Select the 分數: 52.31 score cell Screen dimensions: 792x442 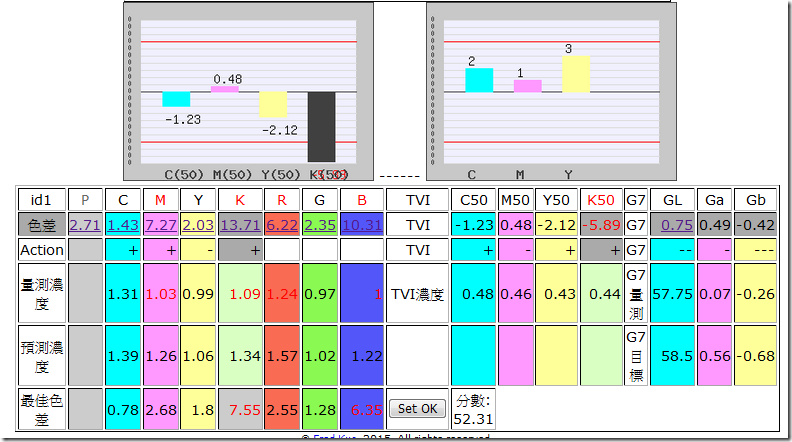473,409
